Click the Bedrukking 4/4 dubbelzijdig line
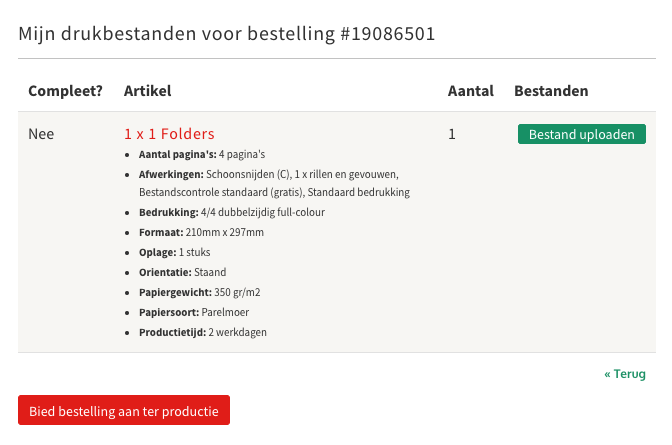Image resolution: width=672 pixels, height=445 pixels. point(231,212)
